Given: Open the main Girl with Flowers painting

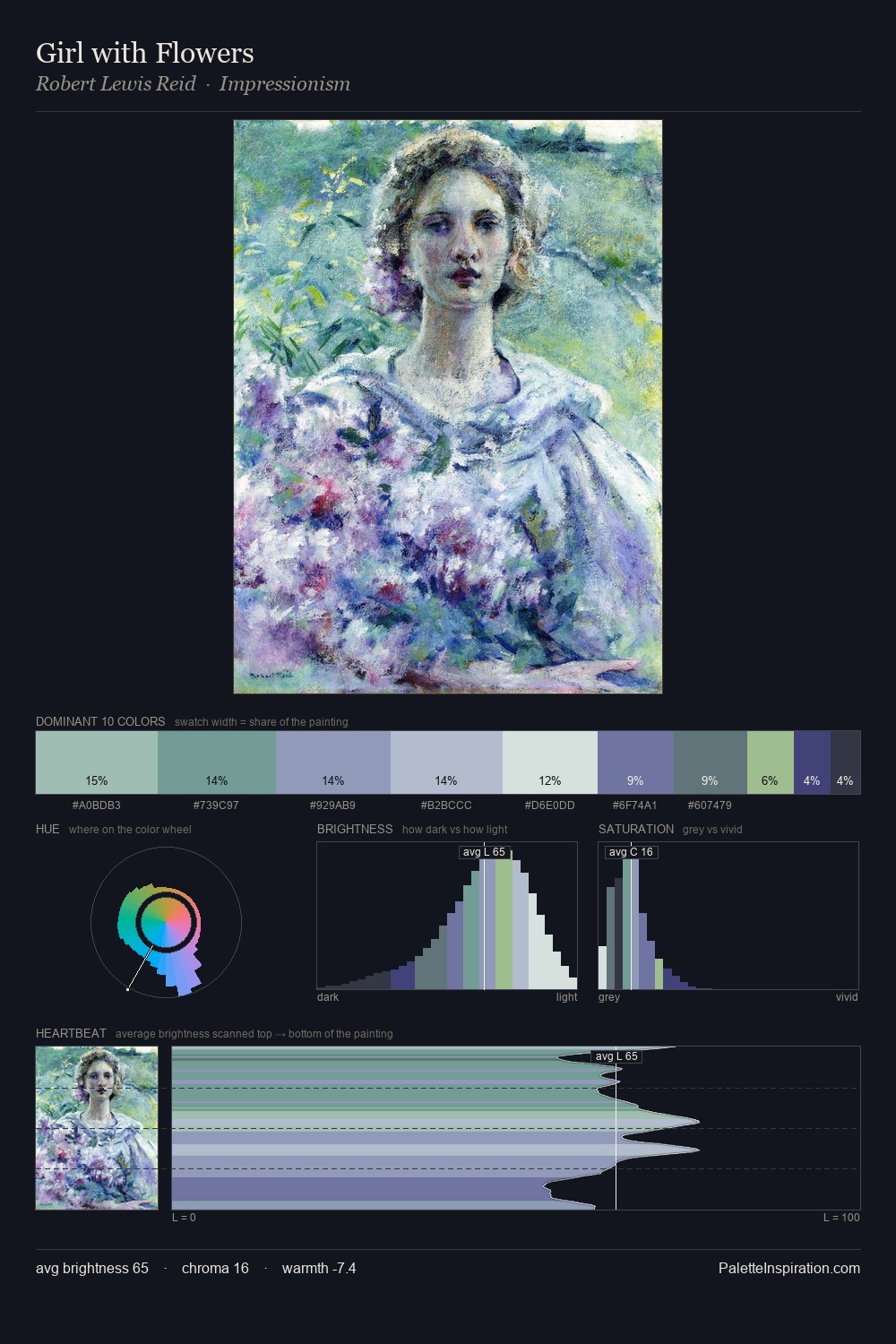Looking at the screenshot, I should [448, 407].
